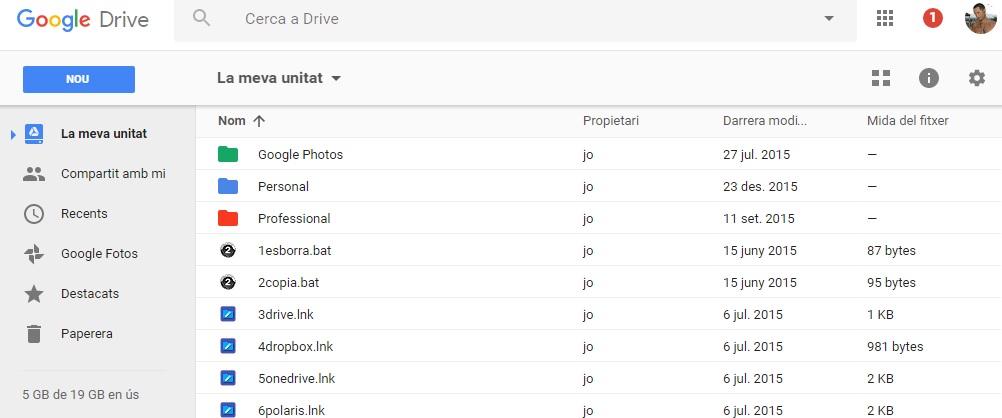The image size is (1002, 418).
Task: Select the red Professional folder icon
Action: [227, 218]
